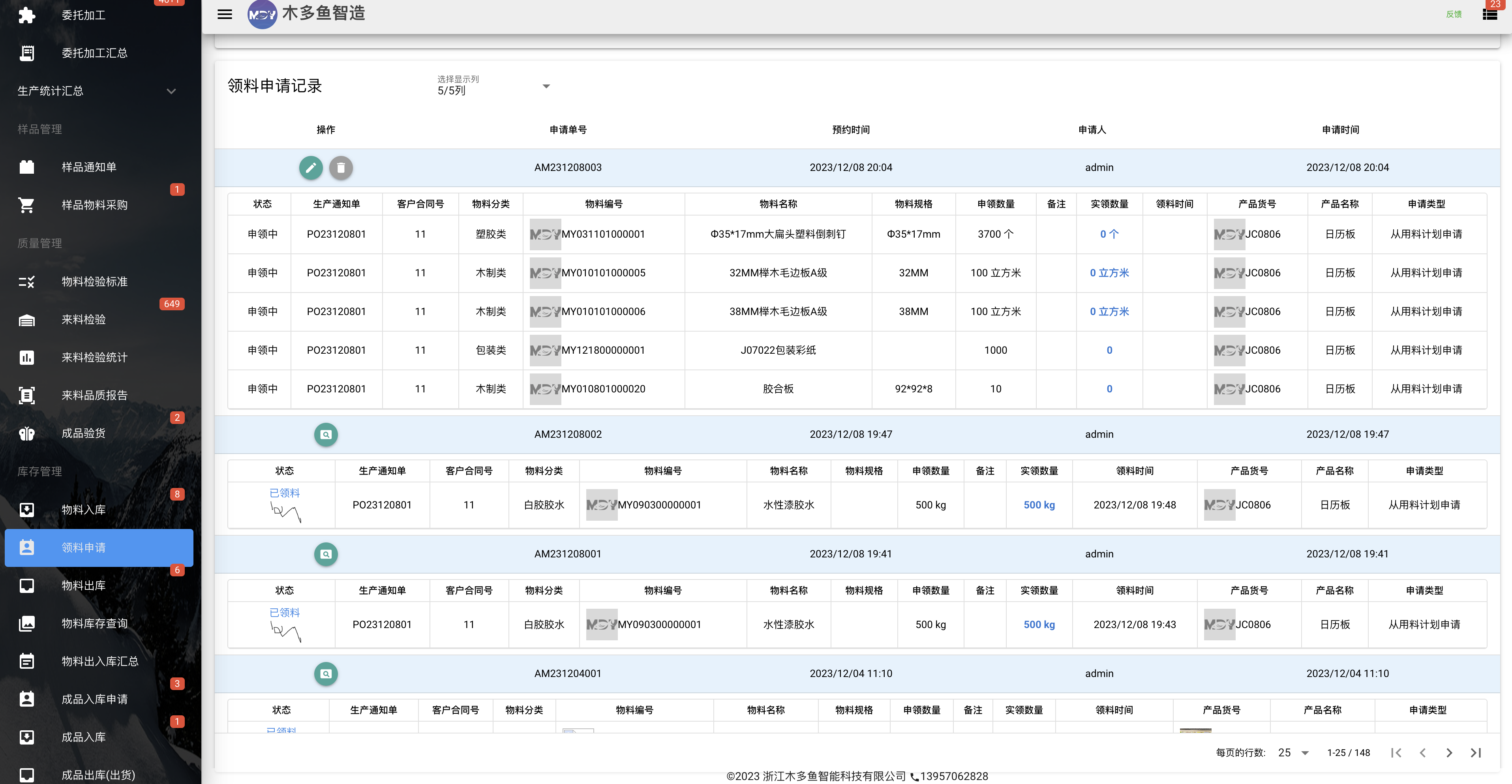Image resolution: width=1512 pixels, height=784 pixels.
Task: Go to the next page of records
Action: point(1449,753)
